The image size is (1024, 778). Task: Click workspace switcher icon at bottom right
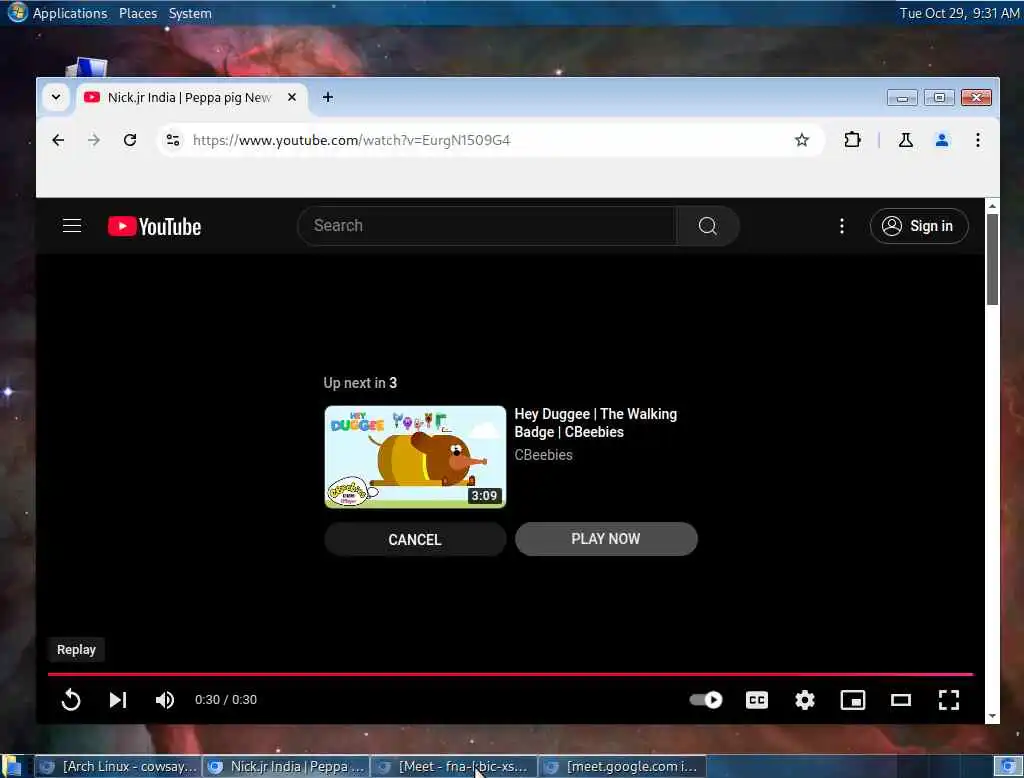coord(1008,766)
